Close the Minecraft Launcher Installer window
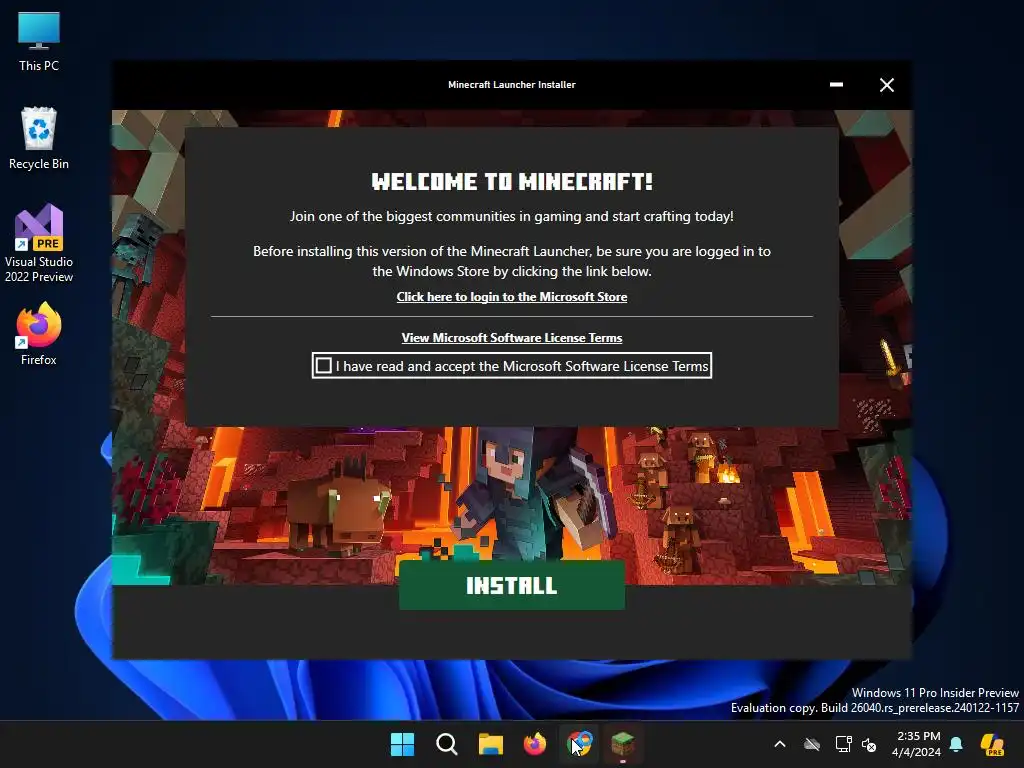This screenshot has height=768, width=1024. pos(886,85)
